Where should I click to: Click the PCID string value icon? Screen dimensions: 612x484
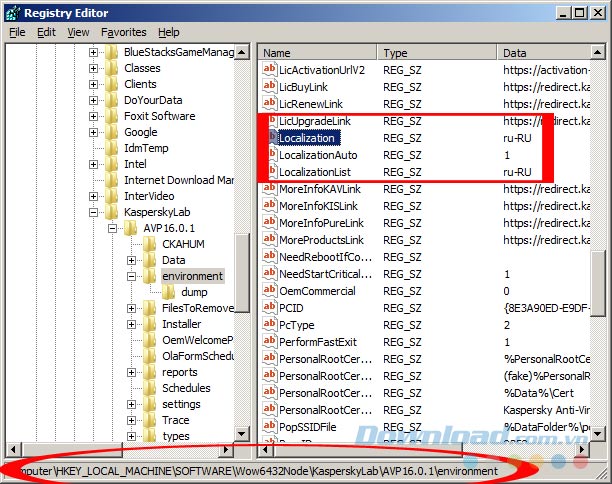[269, 307]
